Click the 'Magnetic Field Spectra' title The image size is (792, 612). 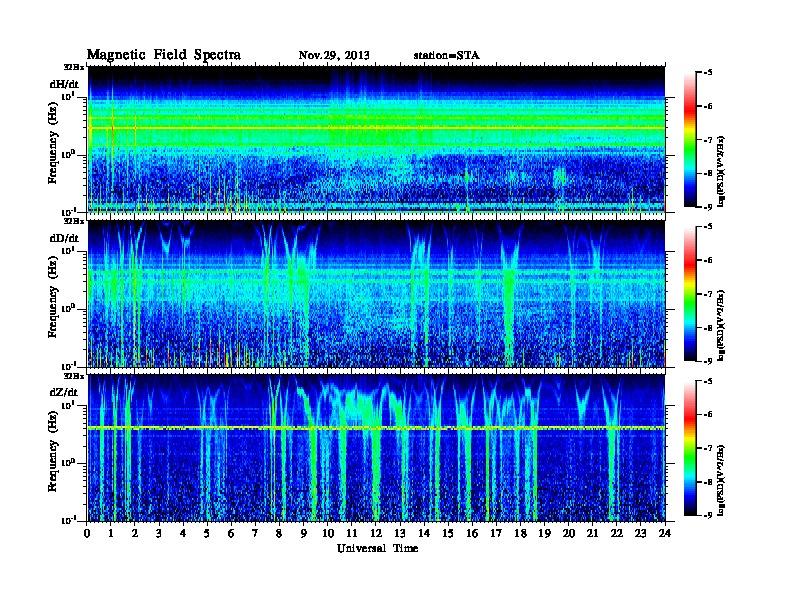click(164, 55)
